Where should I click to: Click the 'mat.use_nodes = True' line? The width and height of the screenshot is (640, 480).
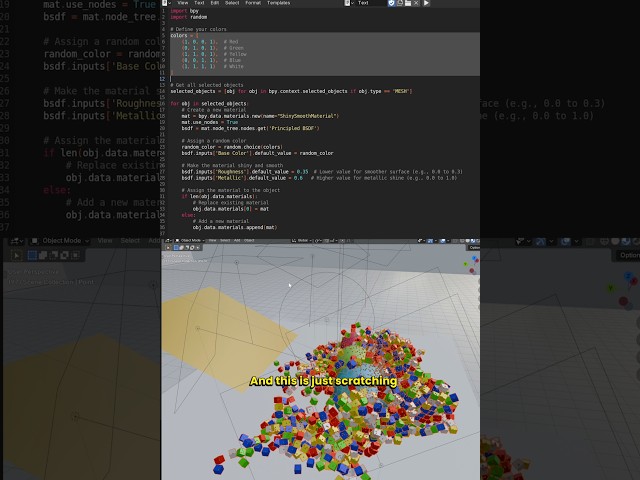point(210,122)
